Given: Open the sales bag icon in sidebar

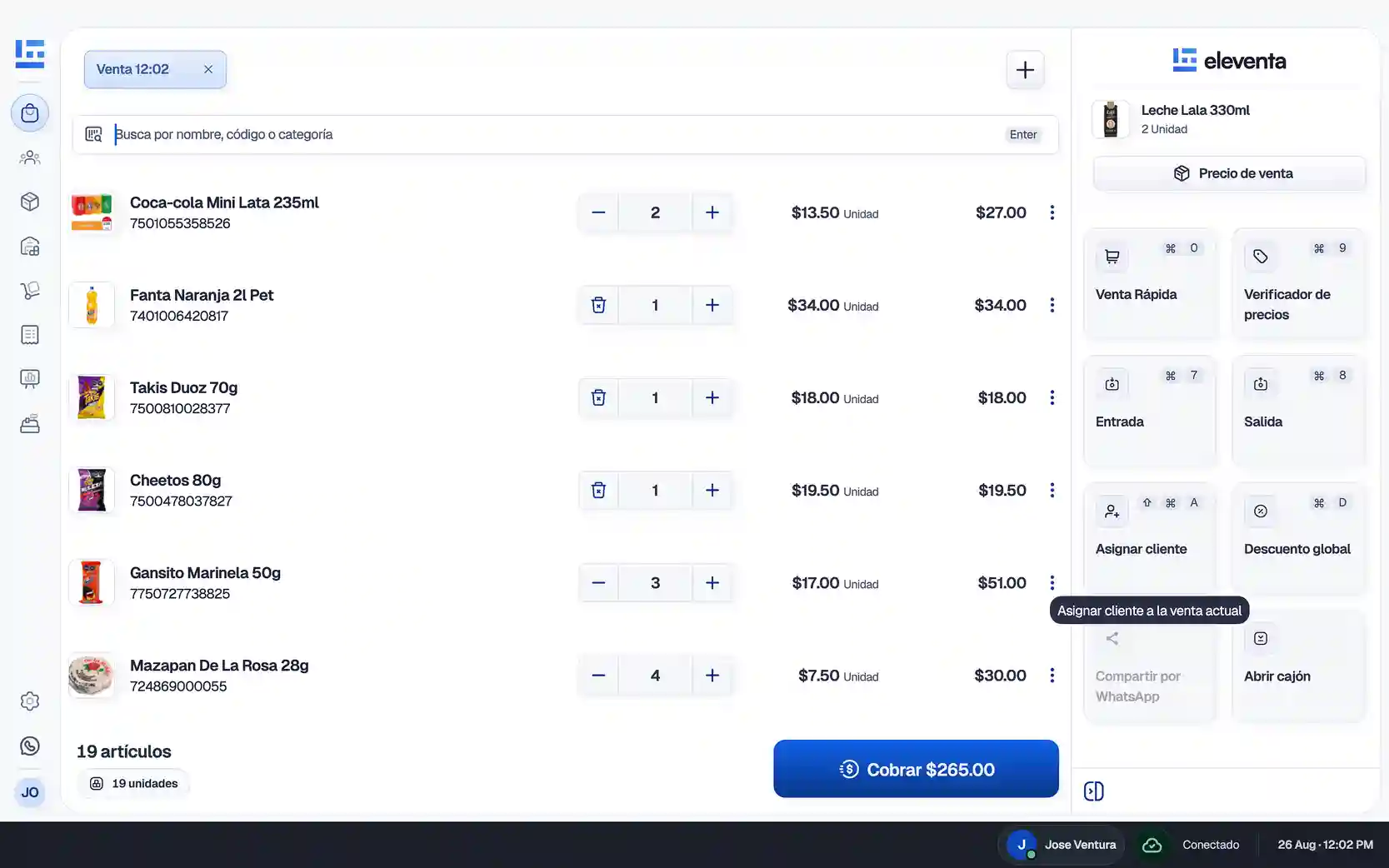Looking at the screenshot, I should [30, 113].
